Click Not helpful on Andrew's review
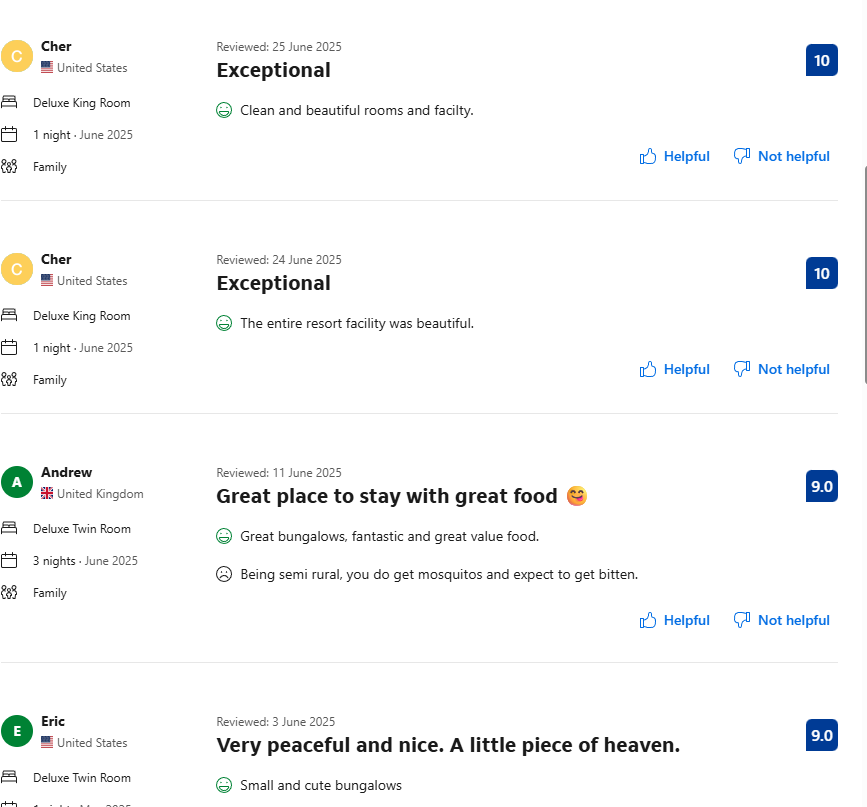Screen dimensions: 867x807 coord(782,620)
